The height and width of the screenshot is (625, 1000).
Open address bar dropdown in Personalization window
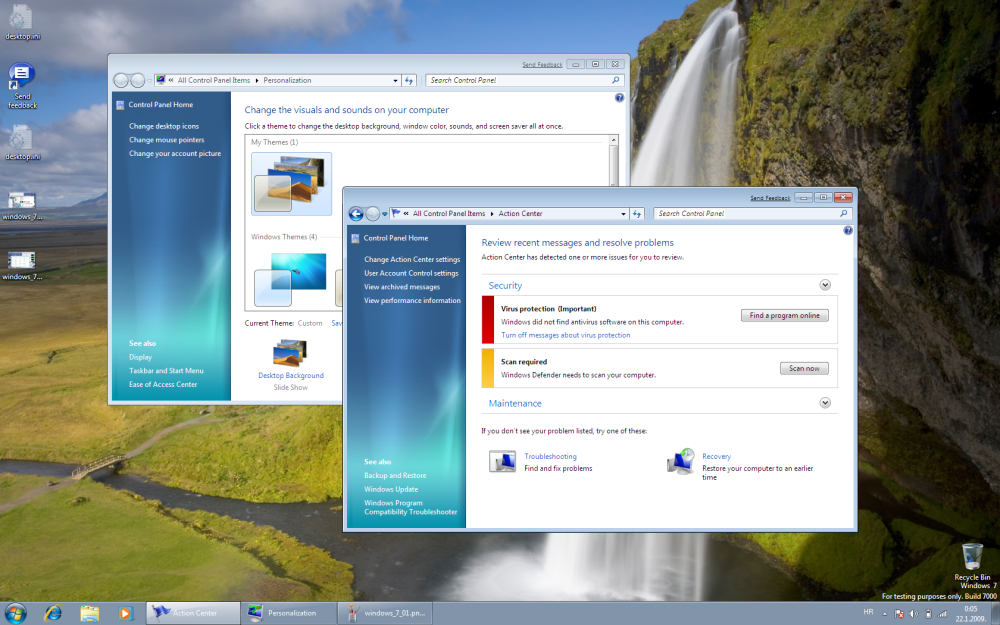(x=395, y=81)
